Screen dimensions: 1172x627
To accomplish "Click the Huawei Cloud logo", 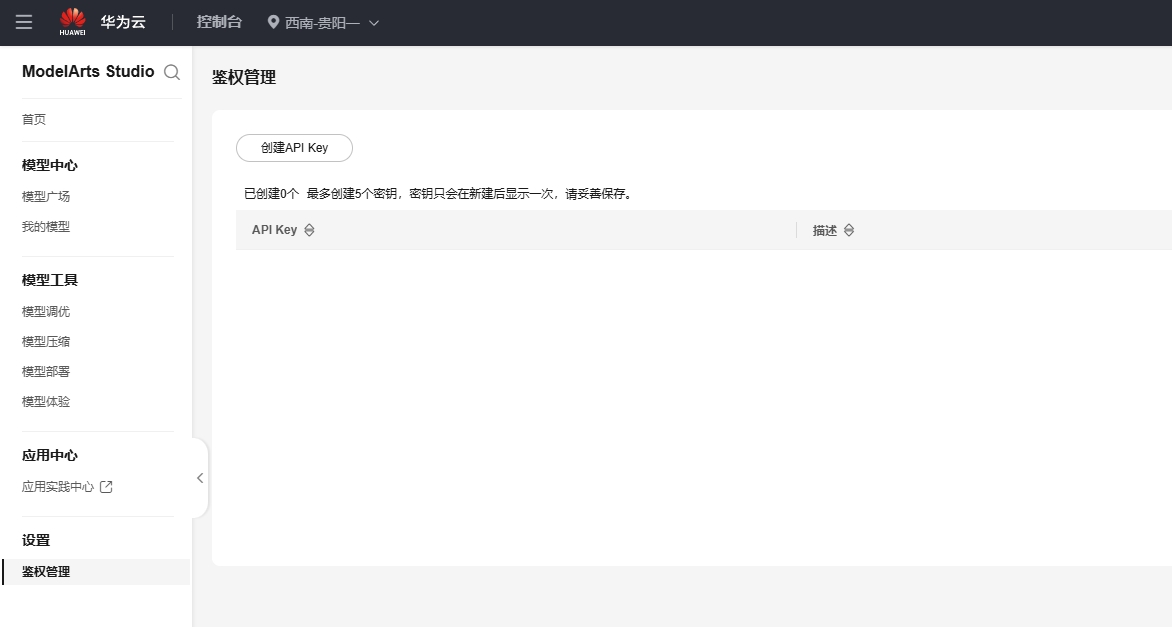I will pyautogui.click(x=73, y=22).
